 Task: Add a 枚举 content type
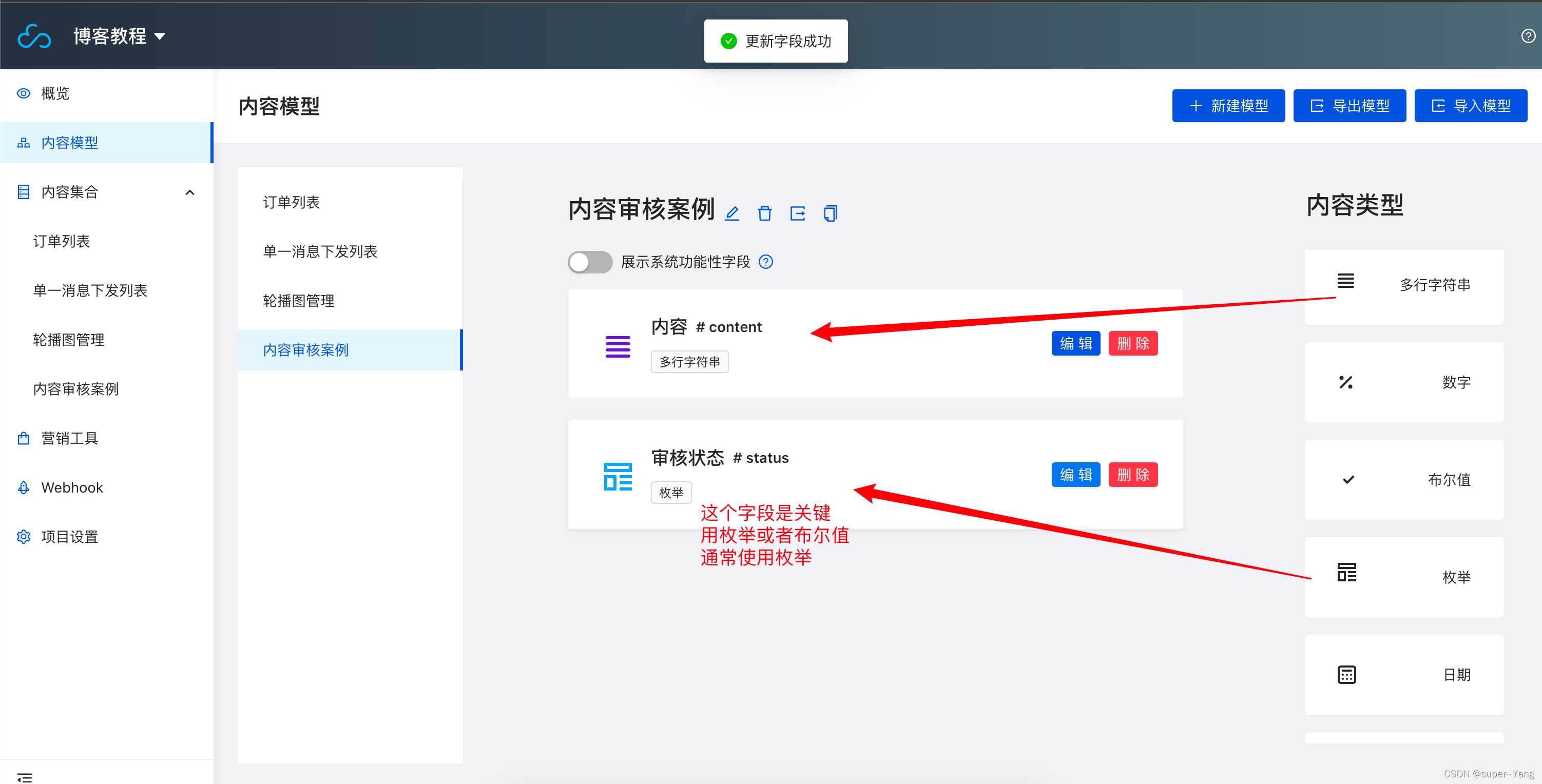coord(1404,577)
